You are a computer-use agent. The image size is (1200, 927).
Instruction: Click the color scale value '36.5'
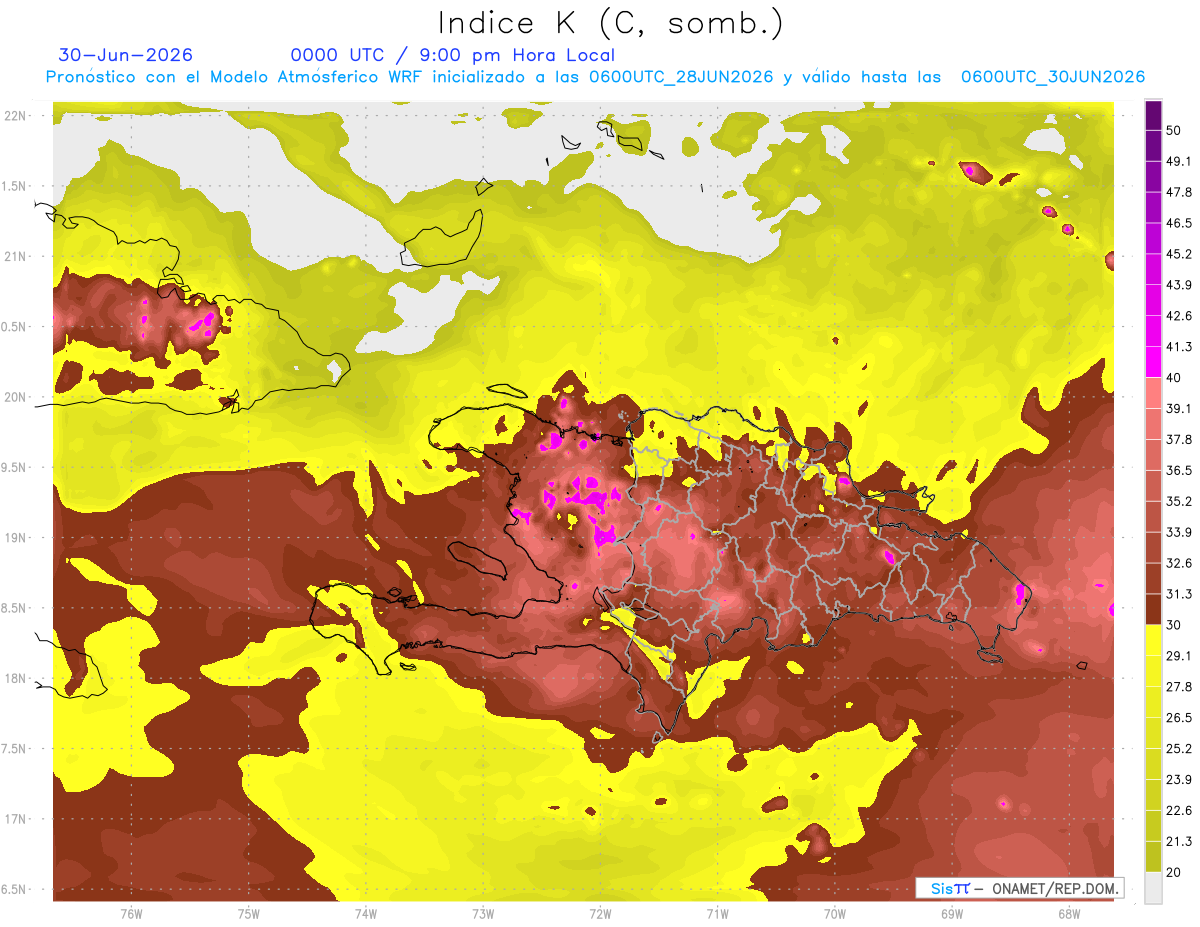click(x=1179, y=470)
